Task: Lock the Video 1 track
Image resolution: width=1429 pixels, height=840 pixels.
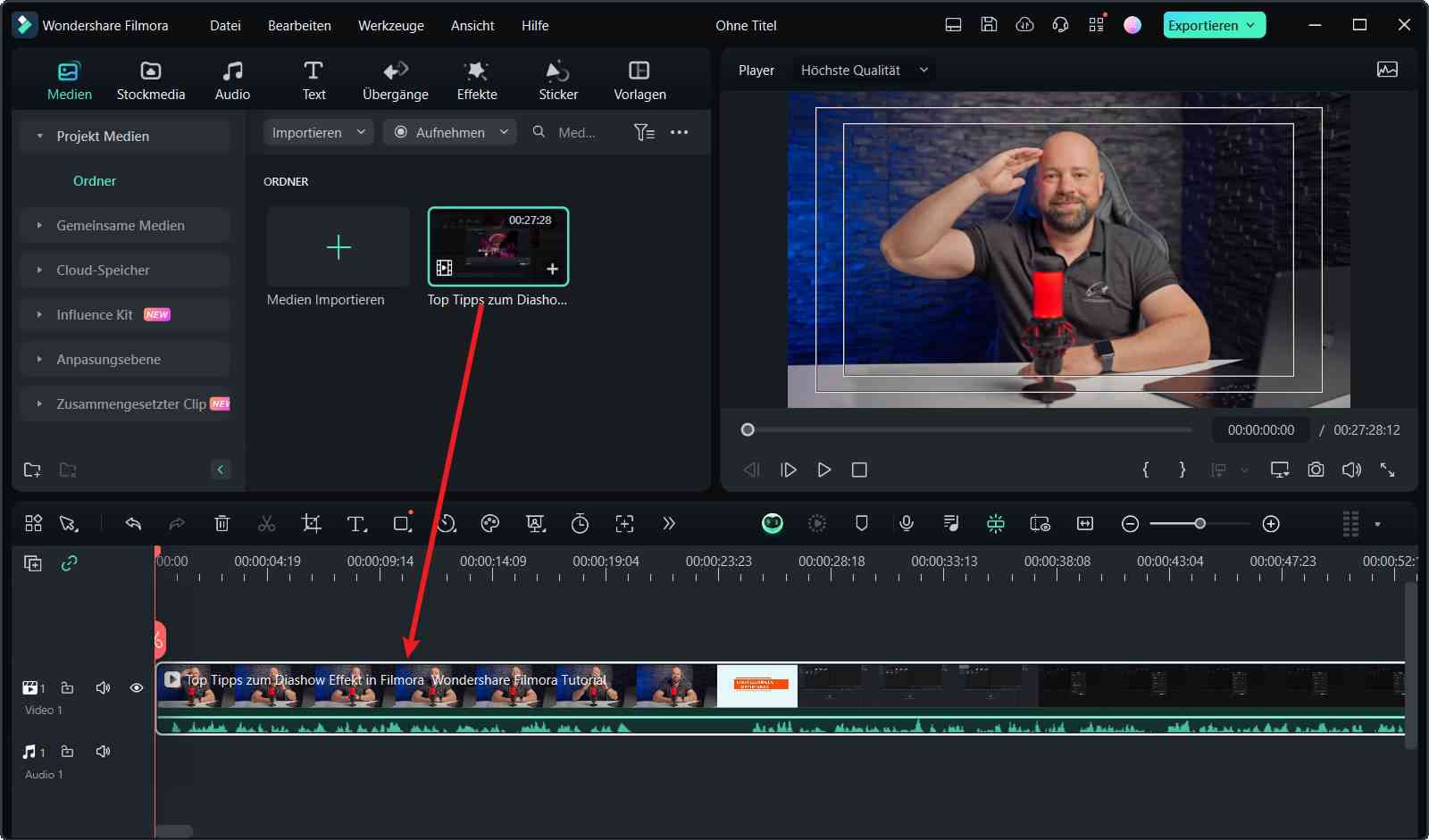Action: [x=67, y=687]
